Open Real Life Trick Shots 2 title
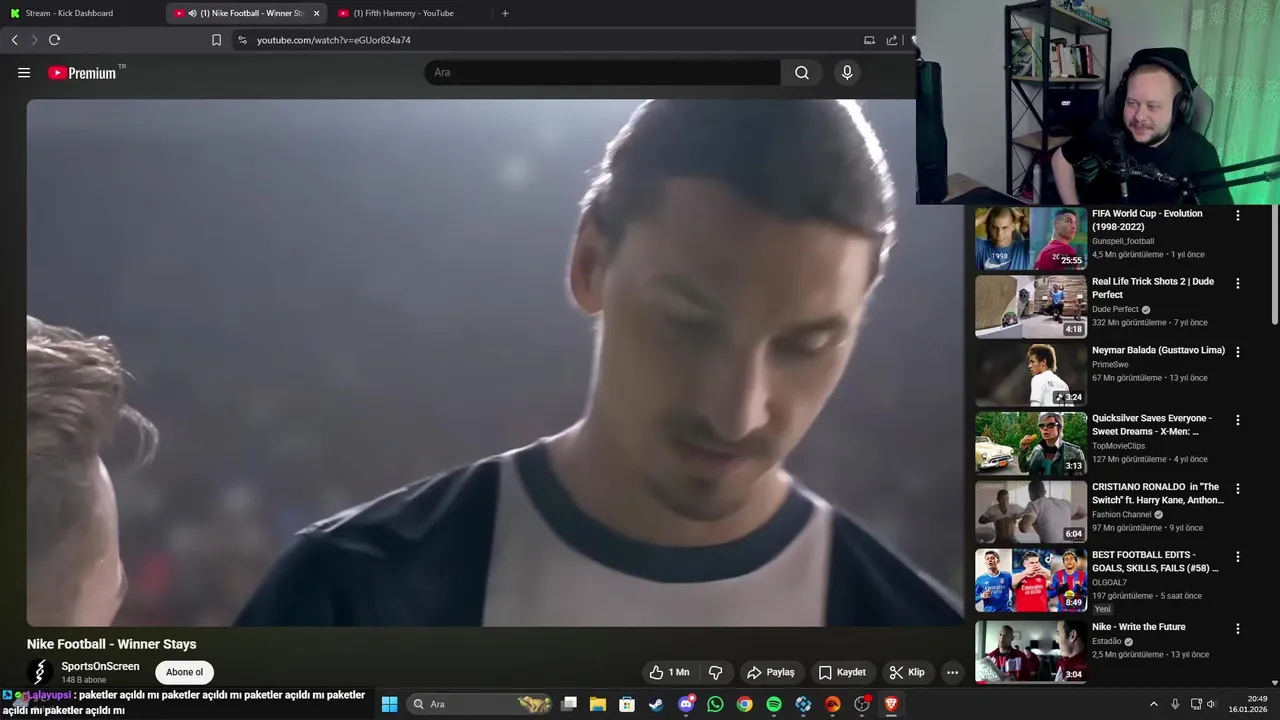This screenshot has height=720, width=1280. (x=1153, y=288)
